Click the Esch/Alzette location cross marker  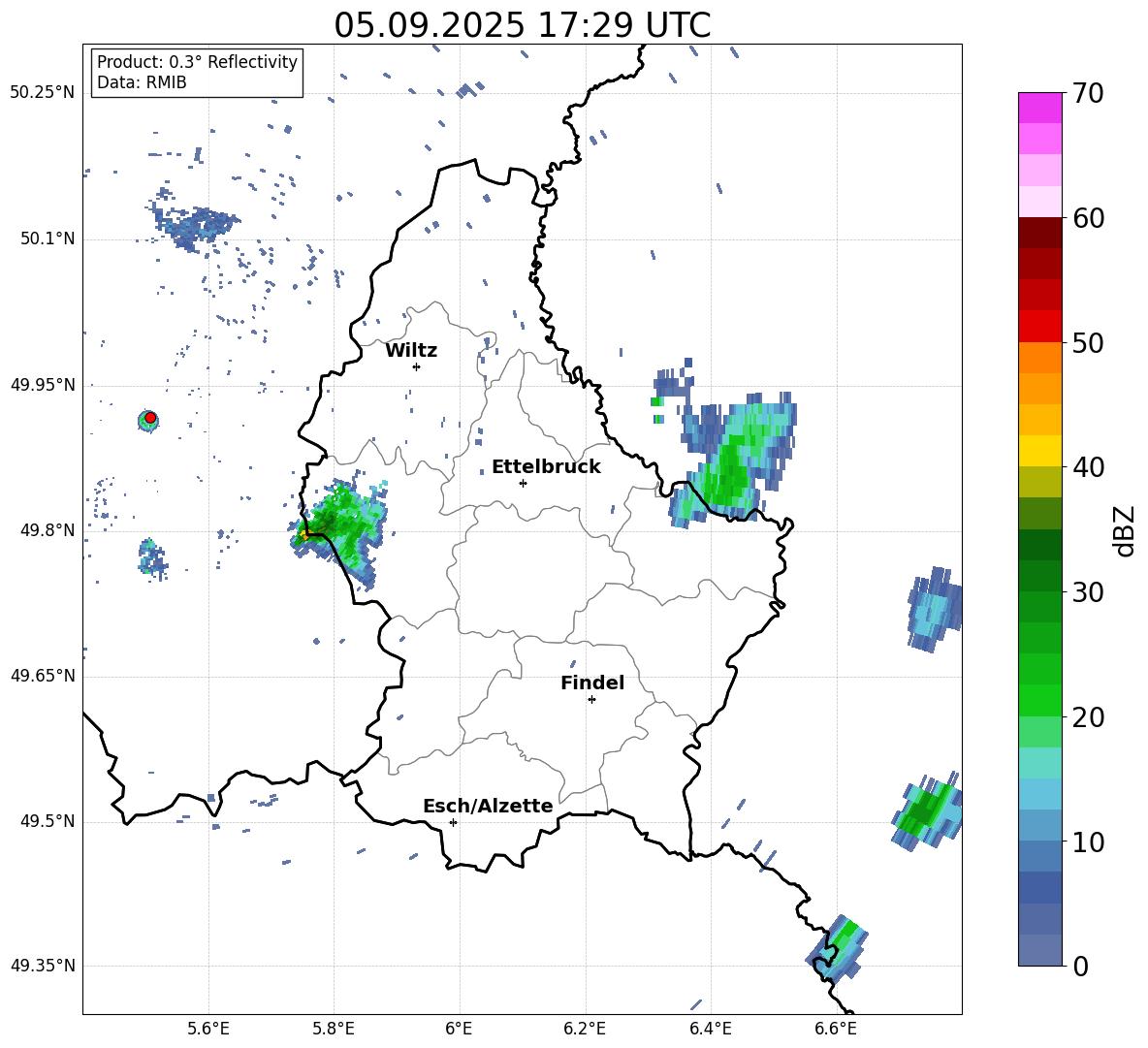[453, 822]
